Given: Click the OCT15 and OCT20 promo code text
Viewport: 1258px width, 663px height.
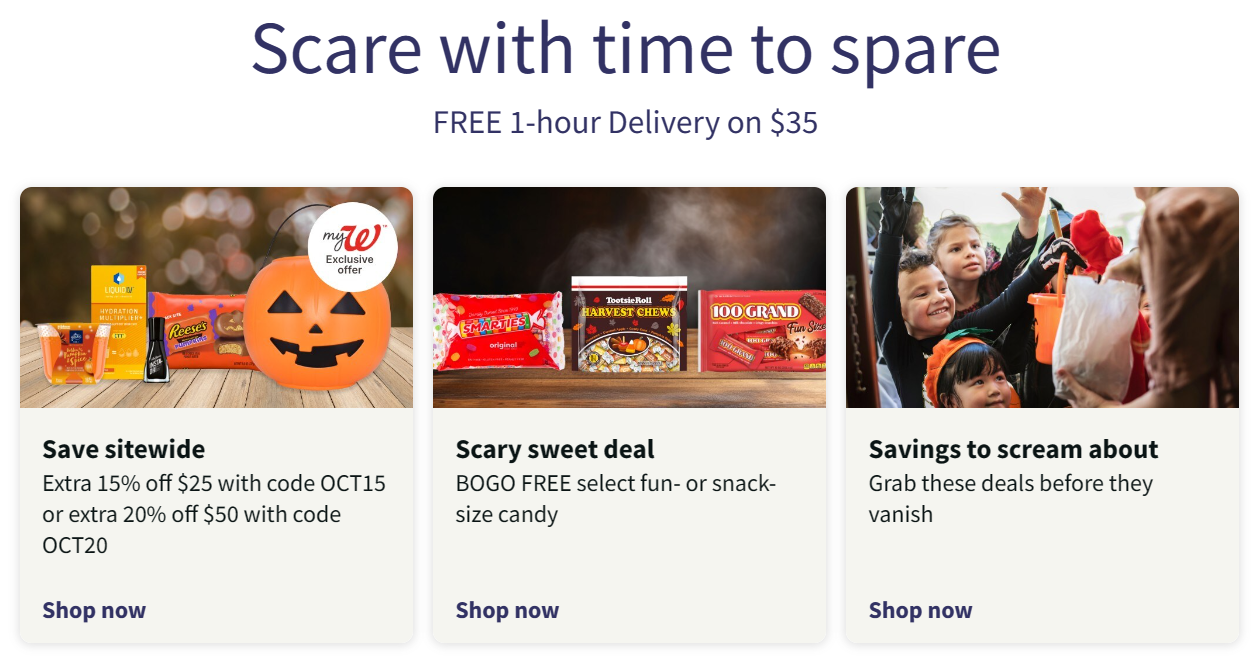Looking at the screenshot, I should tap(214, 514).
